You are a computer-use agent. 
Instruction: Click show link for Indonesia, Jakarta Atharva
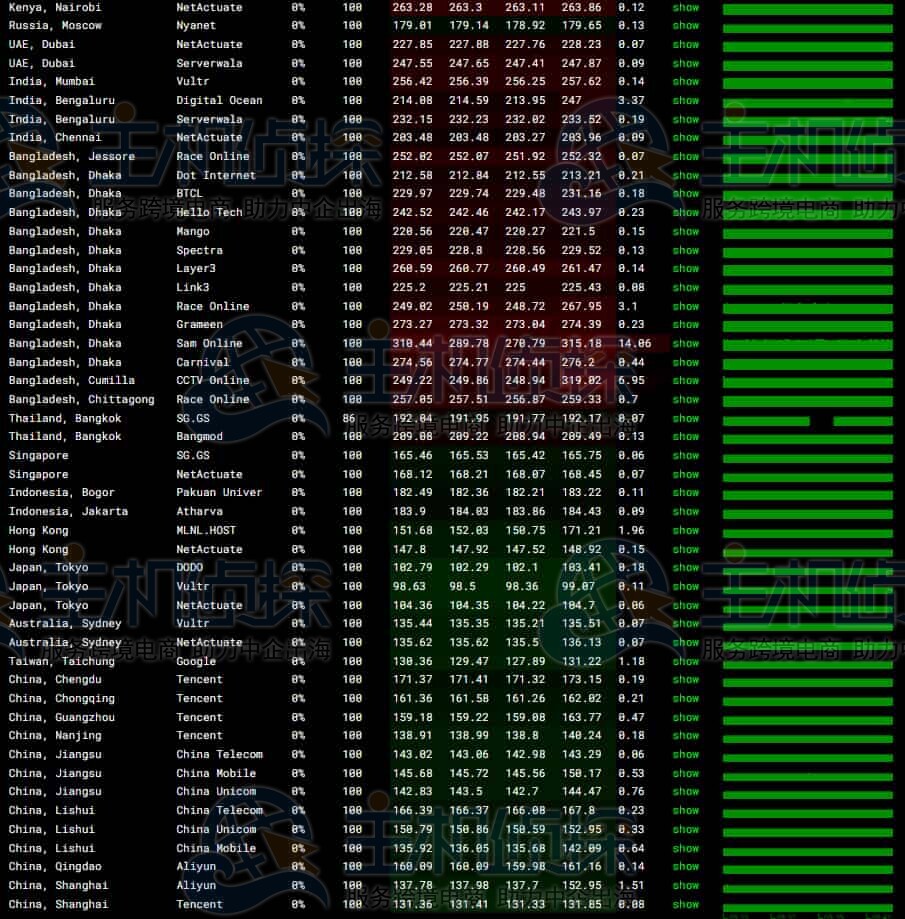tap(686, 512)
